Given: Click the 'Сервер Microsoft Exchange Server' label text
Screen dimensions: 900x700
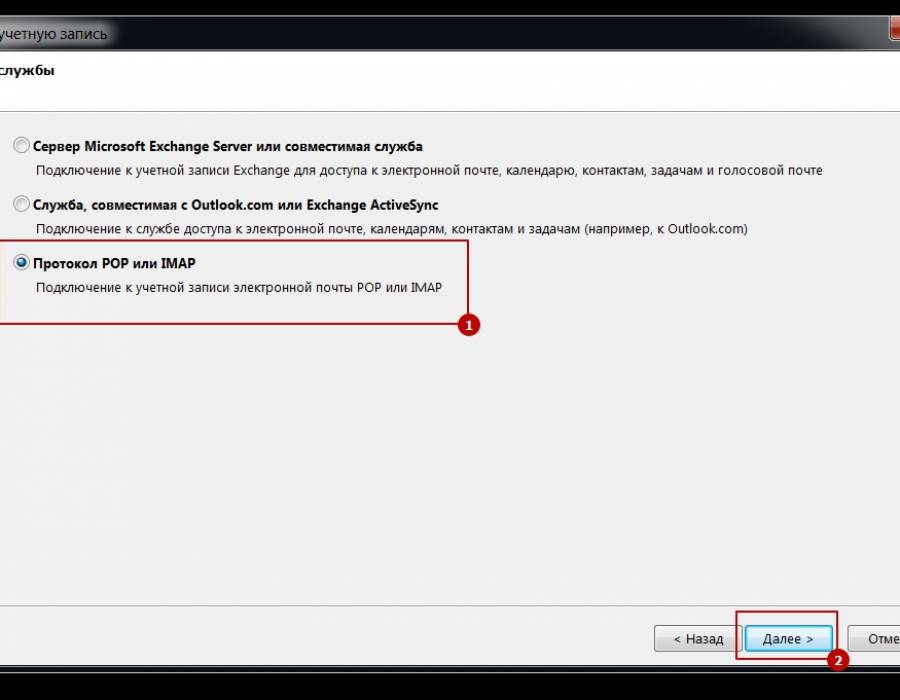Looking at the screenshot, I should pyautogui.click(x=228, y=146).
